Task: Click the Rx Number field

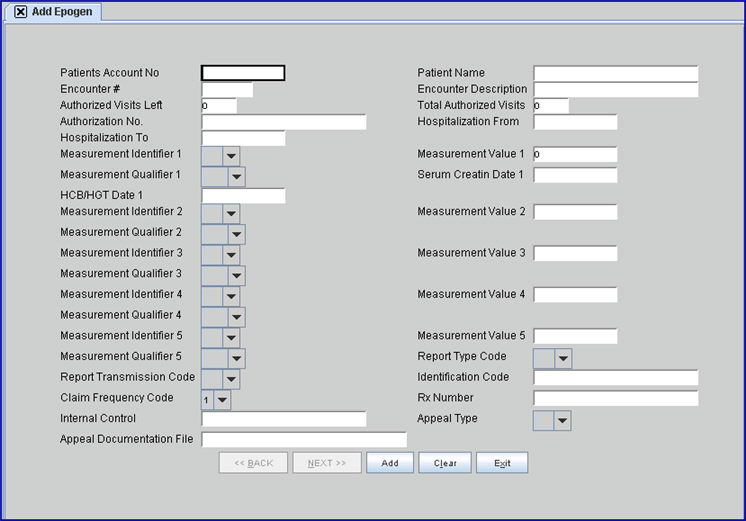Action: point(616,398)
